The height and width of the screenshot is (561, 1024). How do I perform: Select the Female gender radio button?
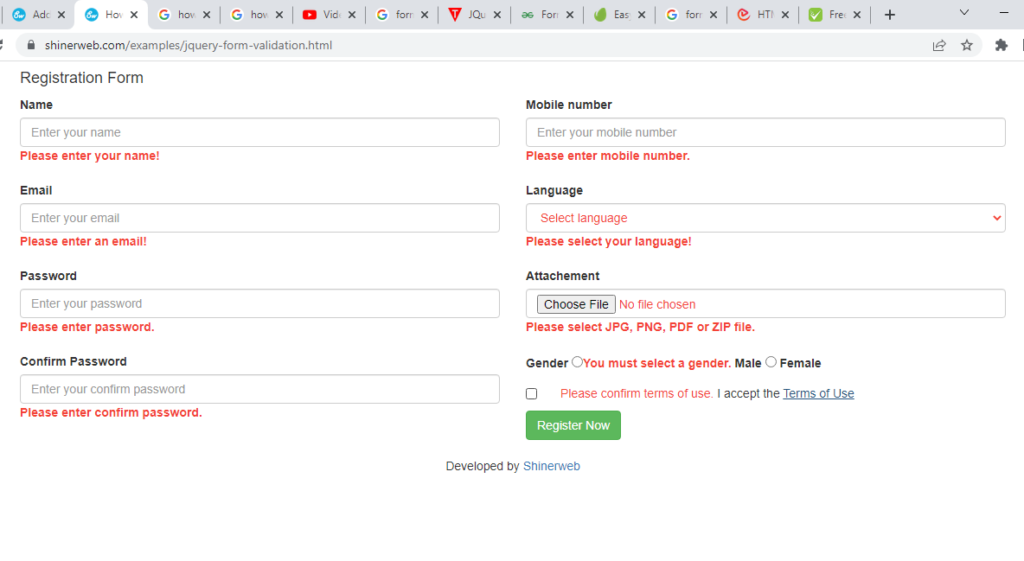pyautogui.click(x=771, y=362)
